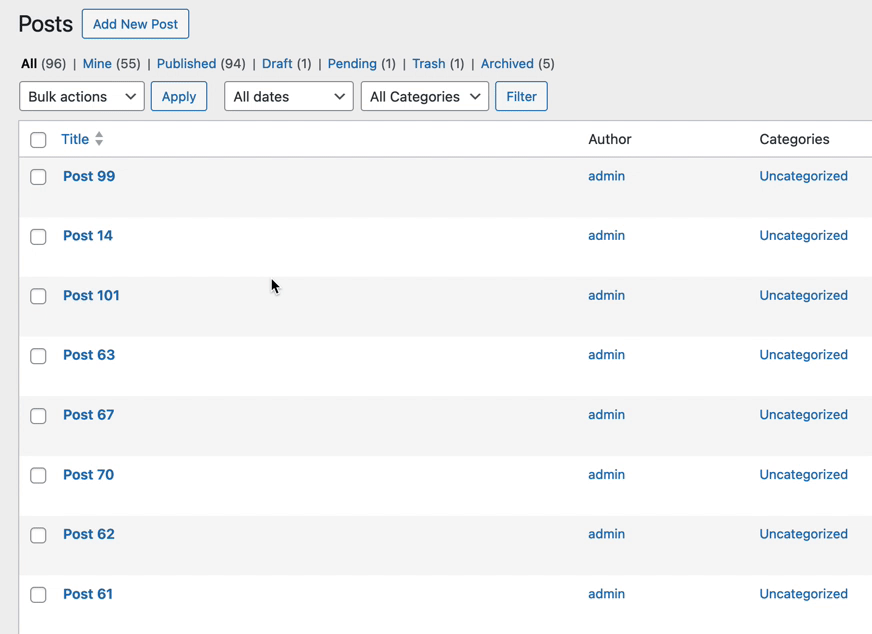Open the All Categories dropdown
The image size is (872, 634).
tap(424, 97)
